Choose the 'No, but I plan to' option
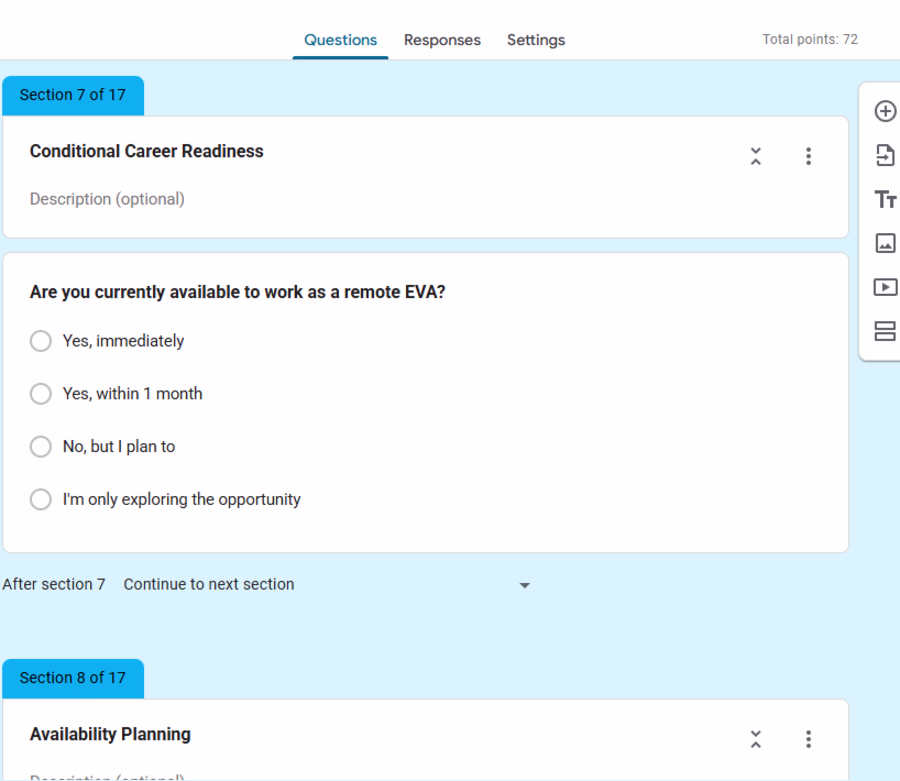Screen dimensions: 900x781 click(41, 446)
